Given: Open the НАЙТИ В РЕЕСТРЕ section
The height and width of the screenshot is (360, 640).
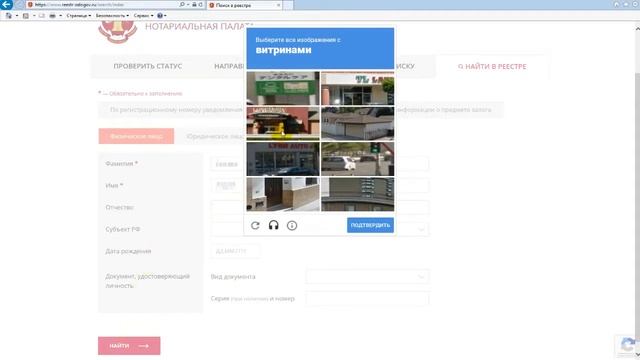Looking at the screenshot, I should (492, 66).
